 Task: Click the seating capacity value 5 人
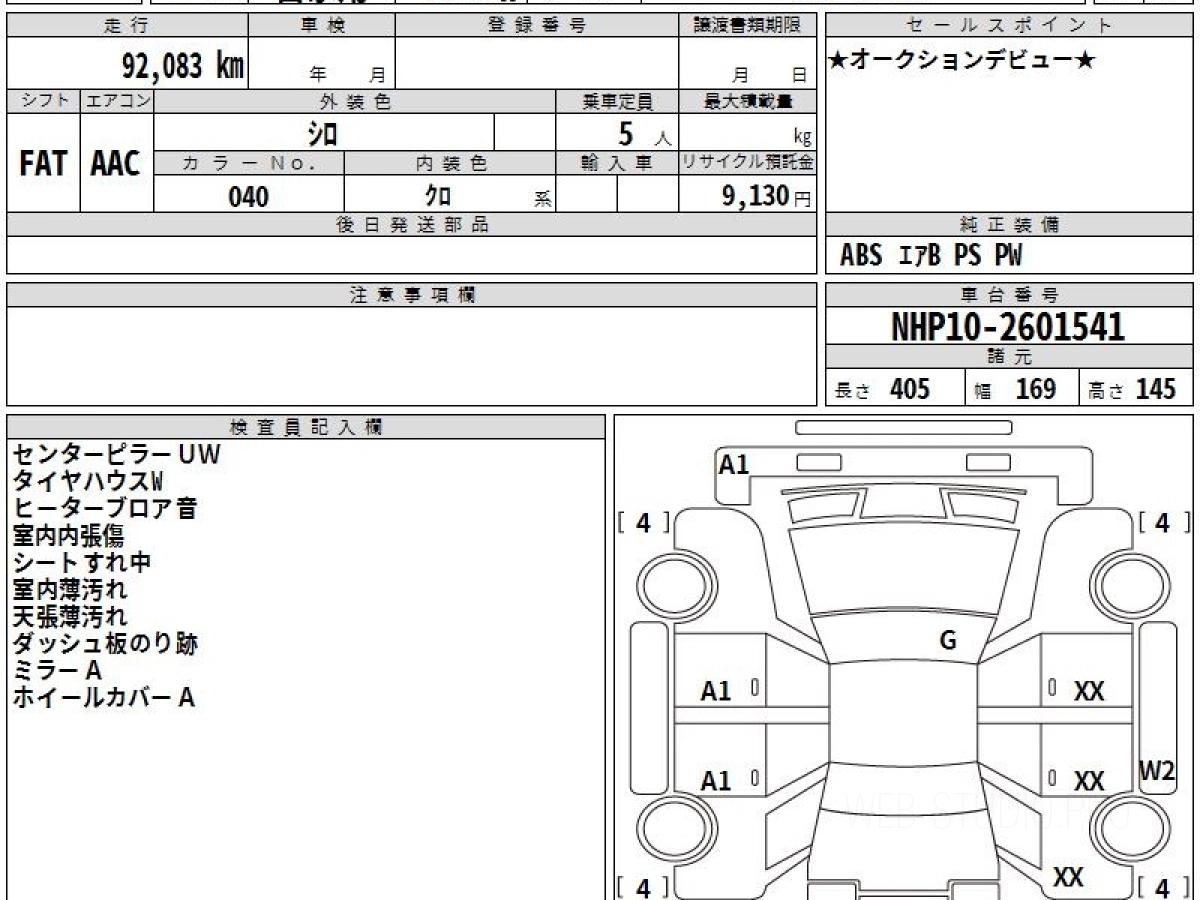pyautogui.click(x=643, y=133)
